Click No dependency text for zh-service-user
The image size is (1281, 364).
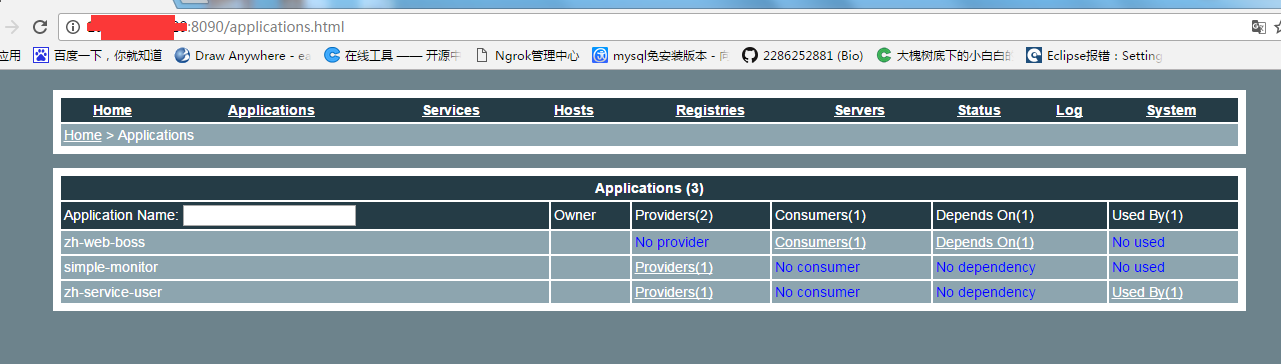[986, 292]
